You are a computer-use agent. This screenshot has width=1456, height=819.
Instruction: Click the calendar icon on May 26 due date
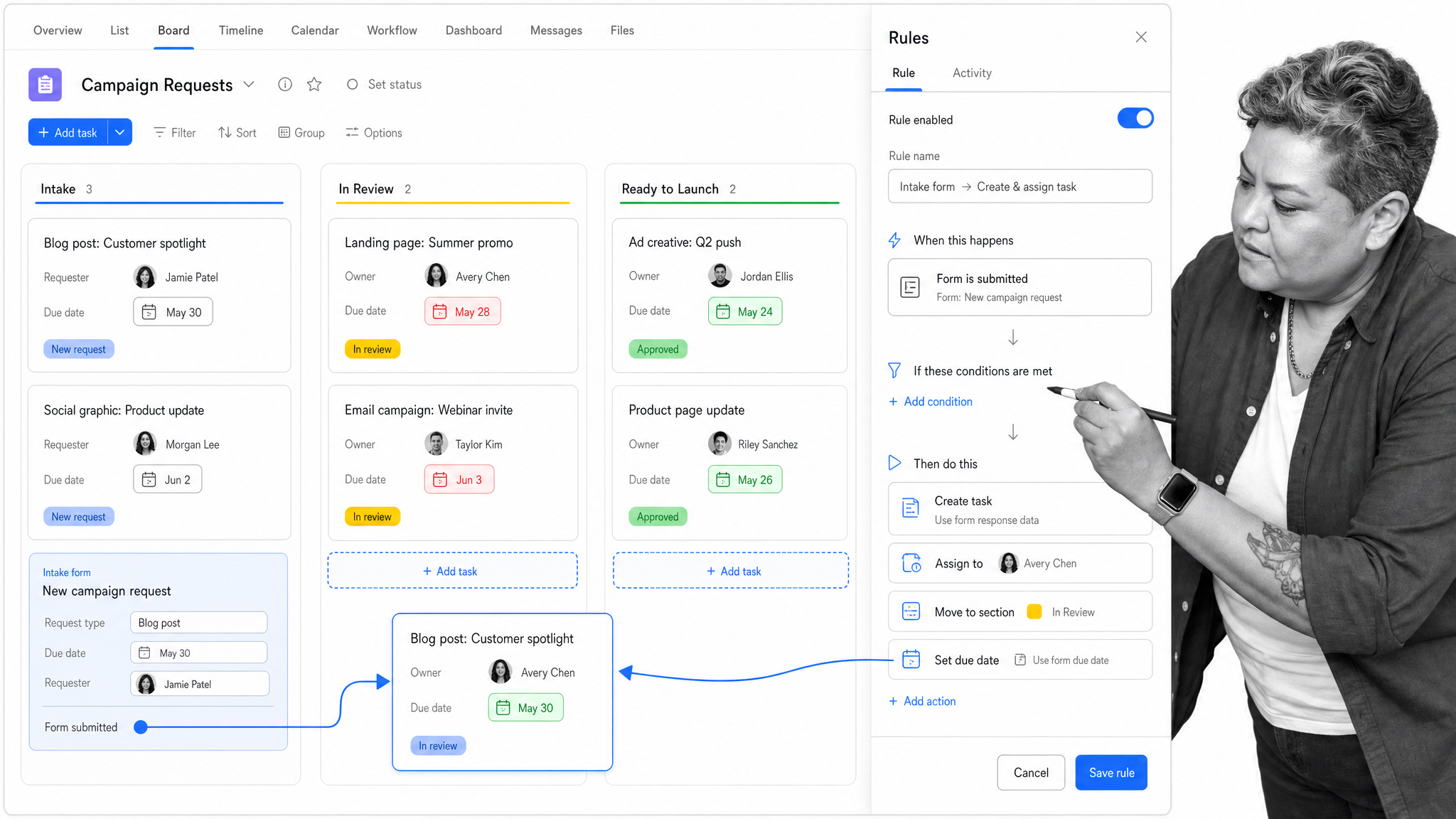coord(723,479)
